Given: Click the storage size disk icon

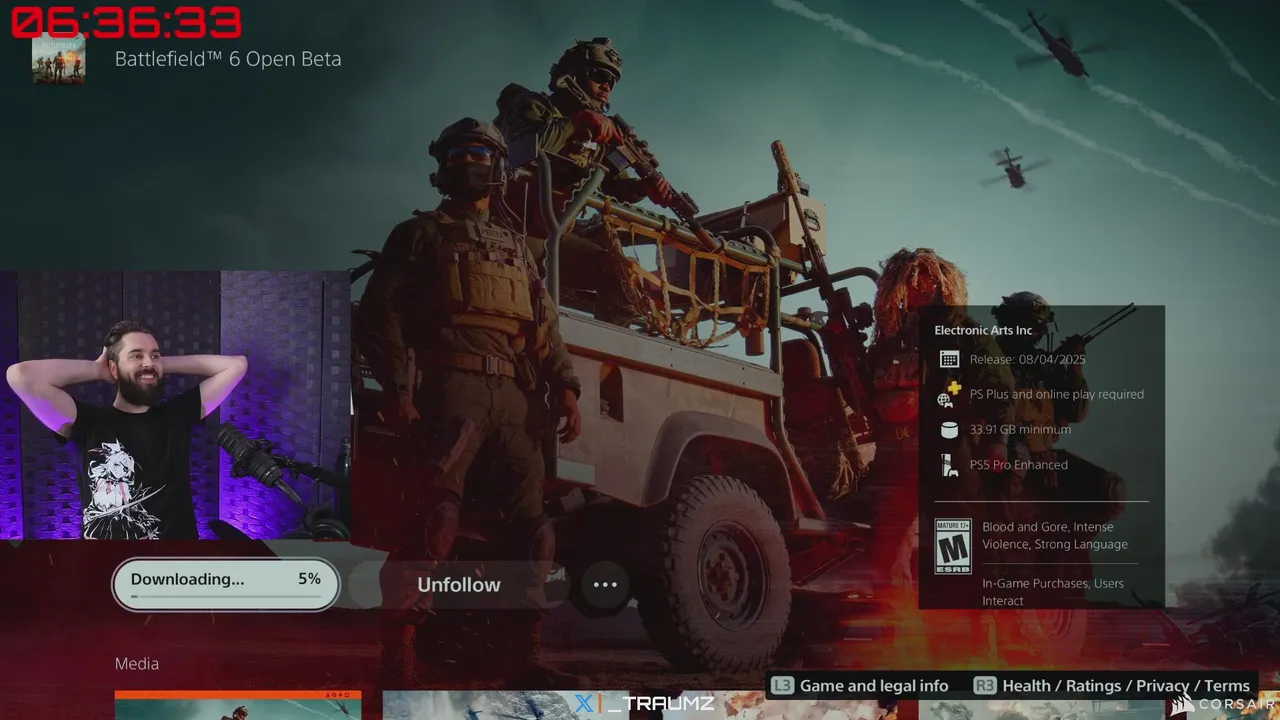Looking at the screenshot, I should tap(949, 430).
